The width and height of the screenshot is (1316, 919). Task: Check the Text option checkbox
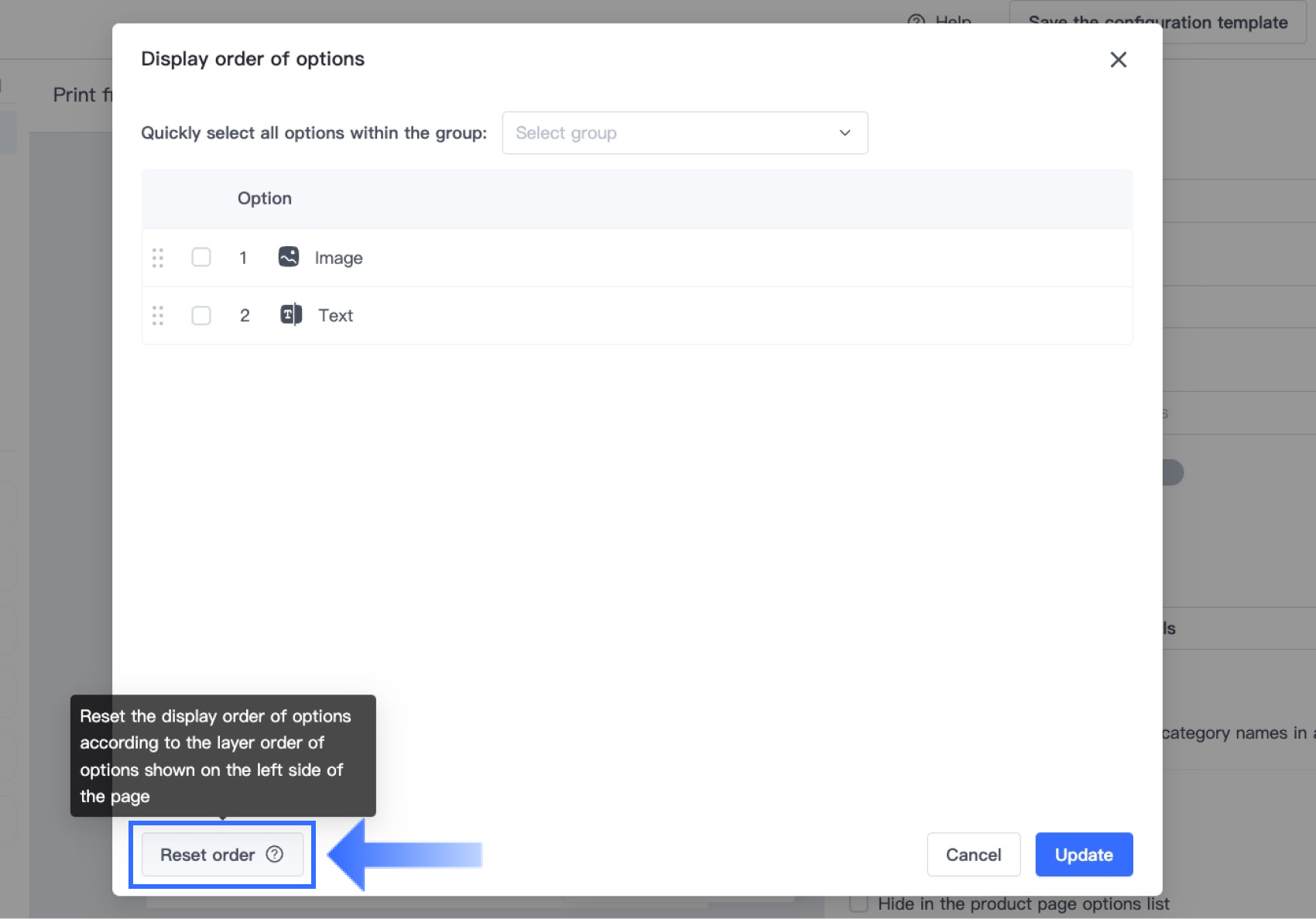click(x=201, y=316)
